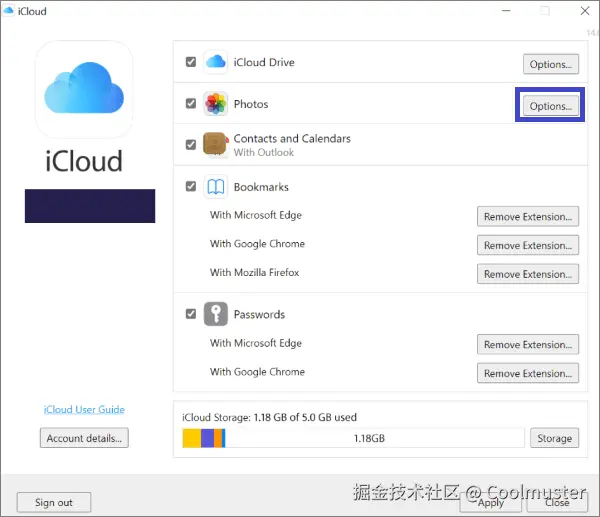
Task: Click the orange segment of the storage bar
Action: [x=218, y=438]
